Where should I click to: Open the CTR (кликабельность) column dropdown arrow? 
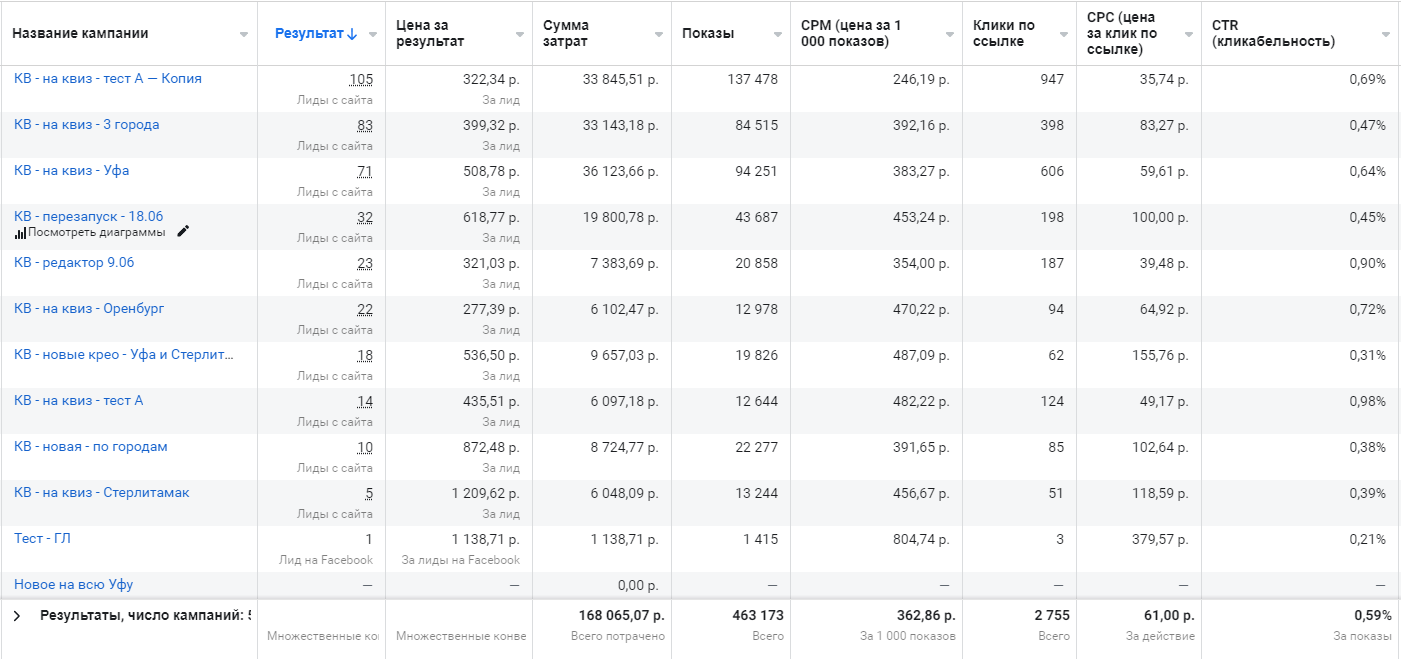(x=1385, y=35)
